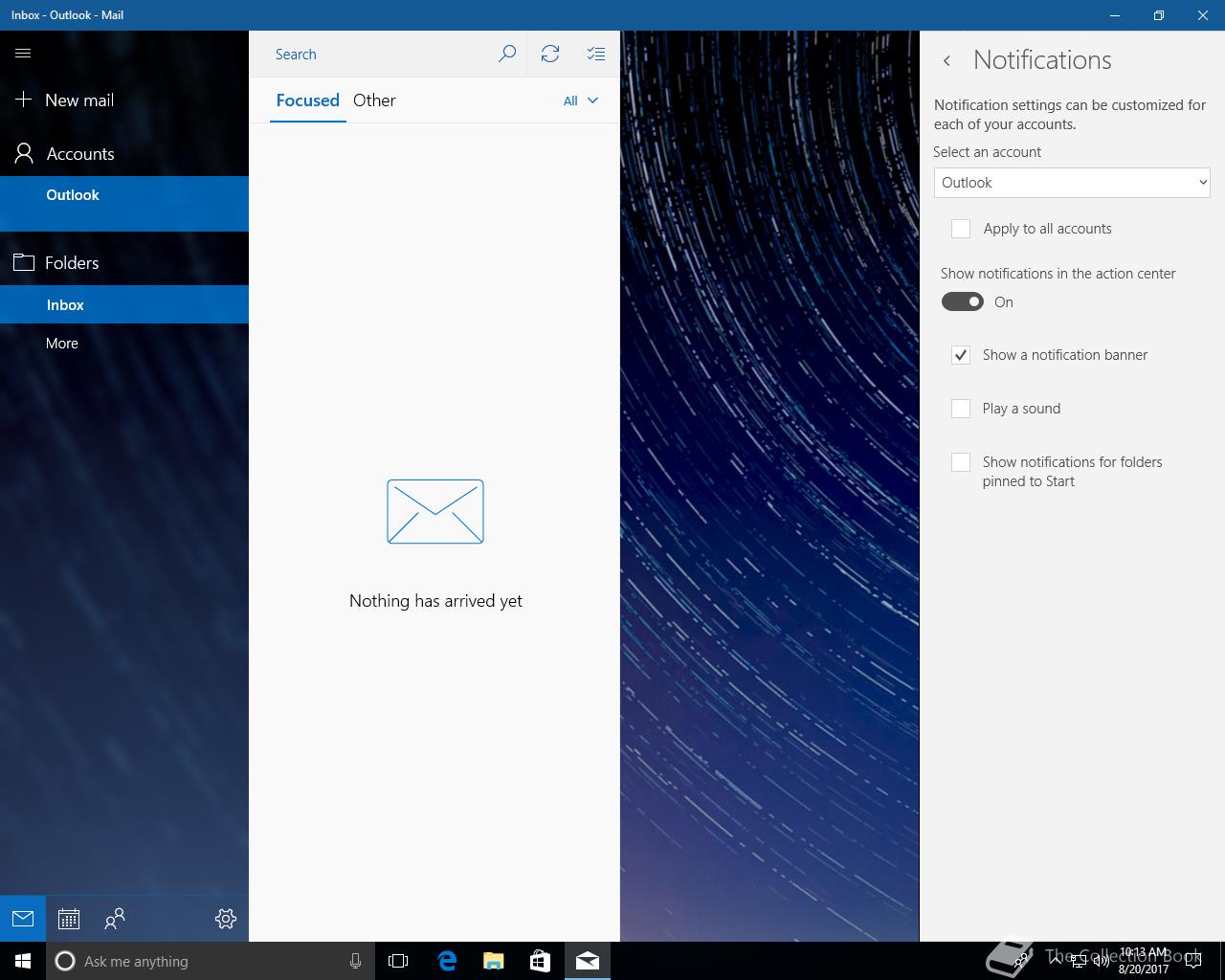This screenshot has height=980, width=1225.
Task: Switch to Calendar app icon
Action: 69,919
